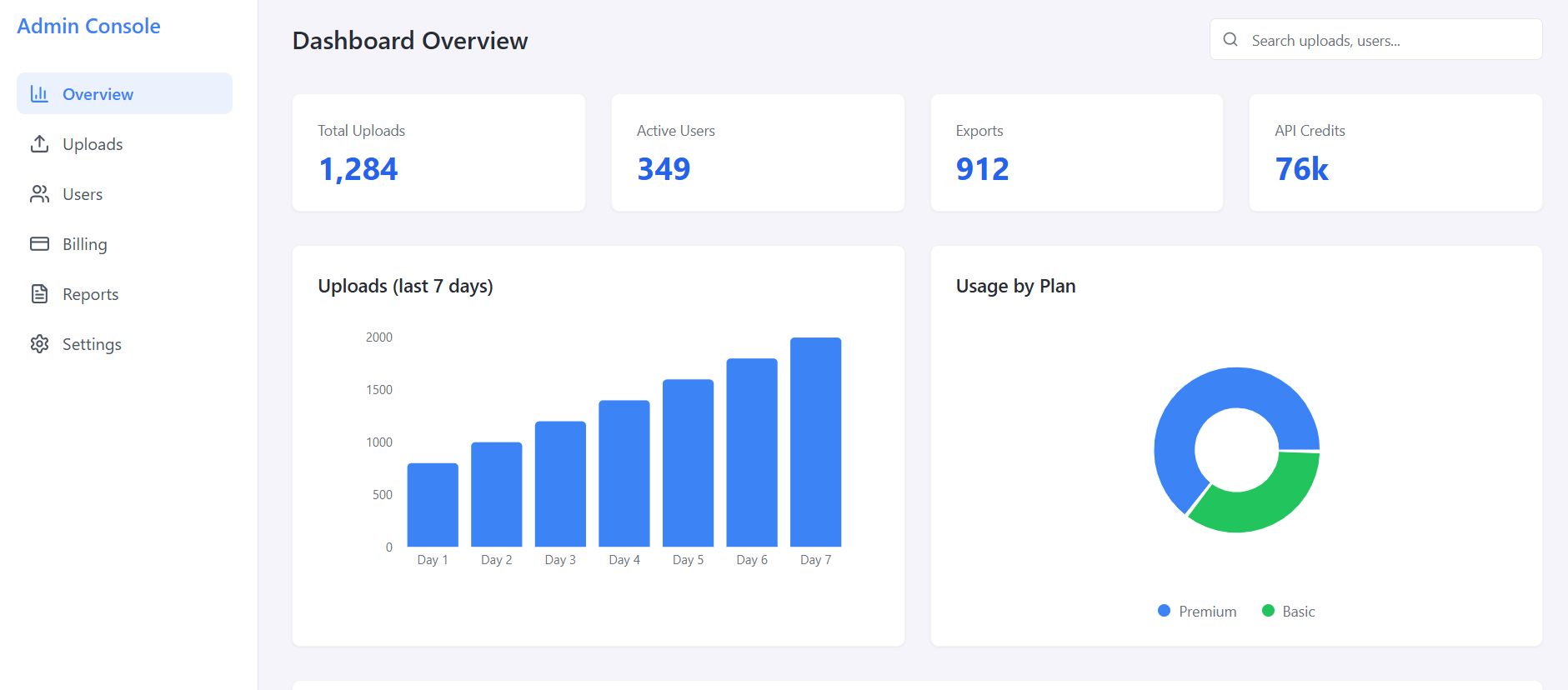
Task: Open the Uploads menu item
Action: [93, 144]
